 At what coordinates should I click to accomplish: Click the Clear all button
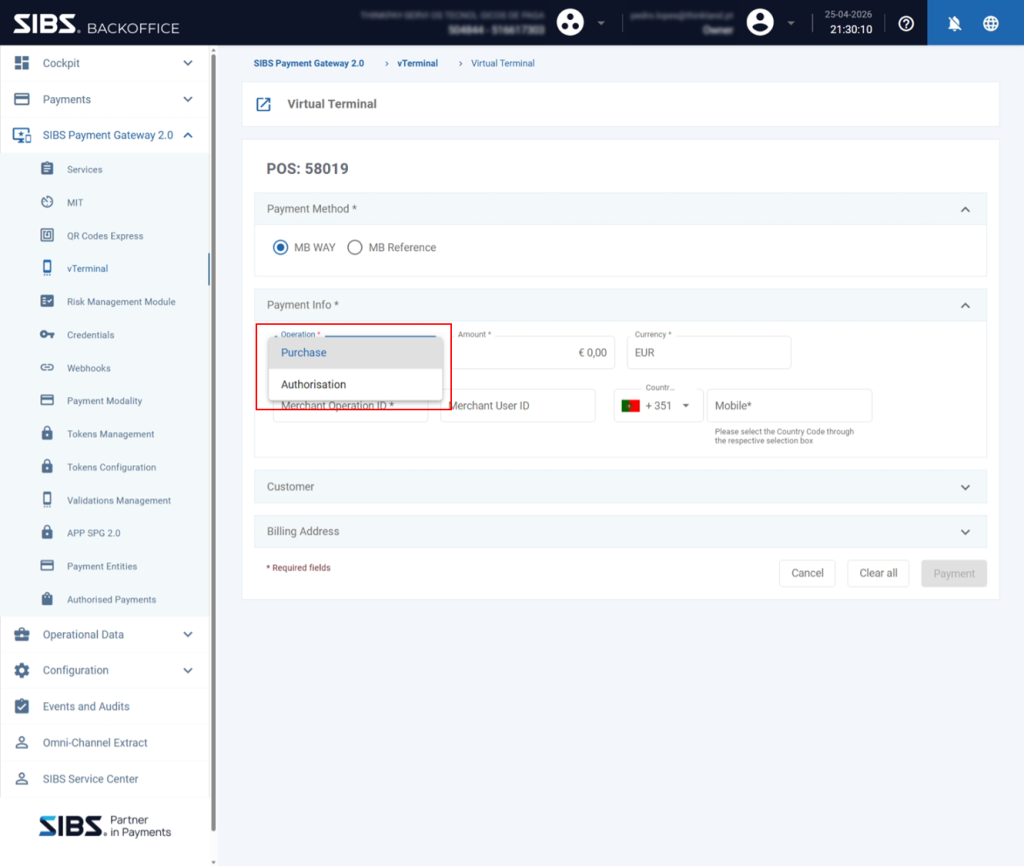click(x=878, y=573)
